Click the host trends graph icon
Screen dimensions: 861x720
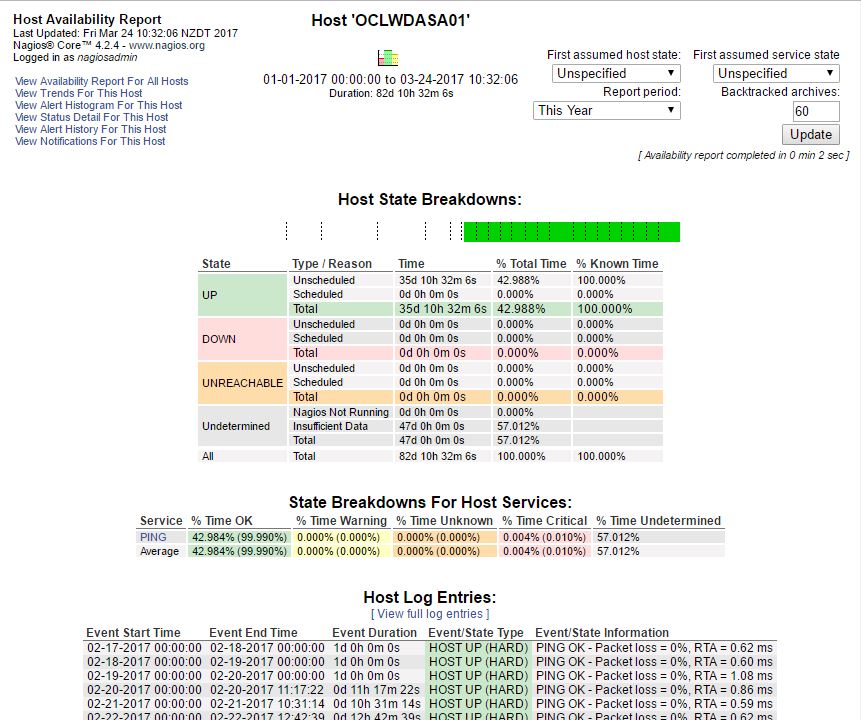click(x=388, y=58)
